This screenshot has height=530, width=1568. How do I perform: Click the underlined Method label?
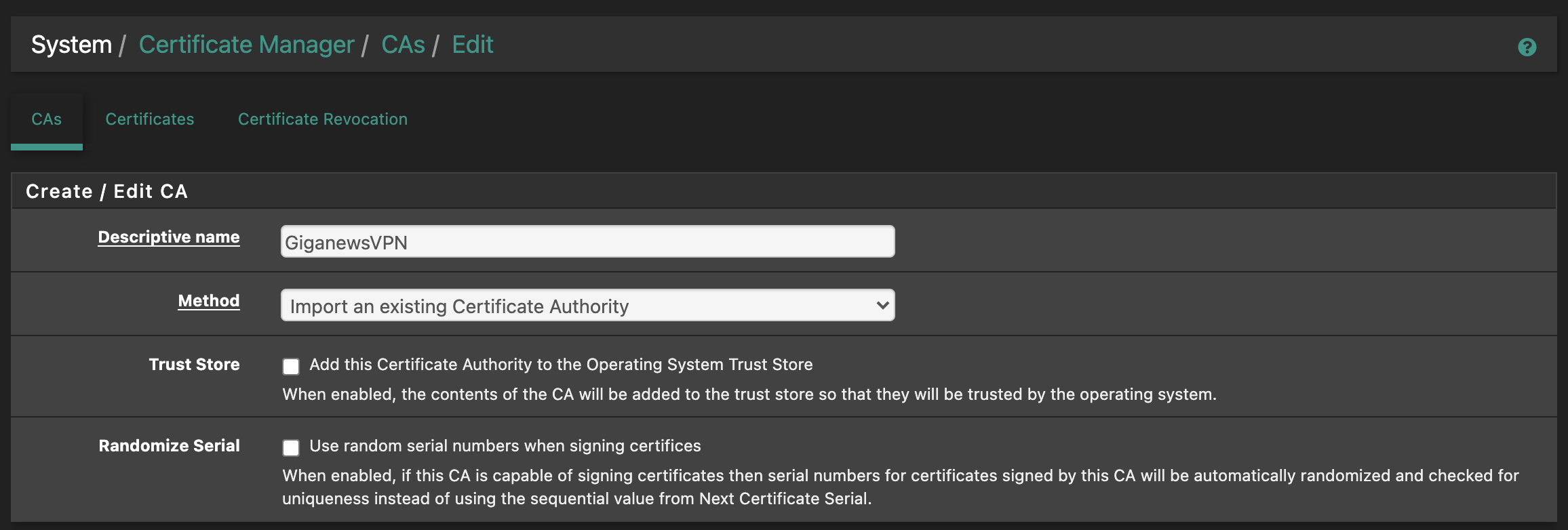pos(209,301)
